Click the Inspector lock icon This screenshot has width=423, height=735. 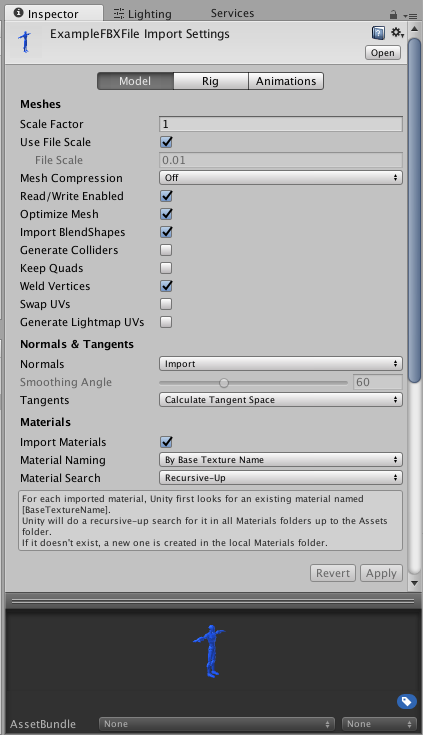click(393, 15)
